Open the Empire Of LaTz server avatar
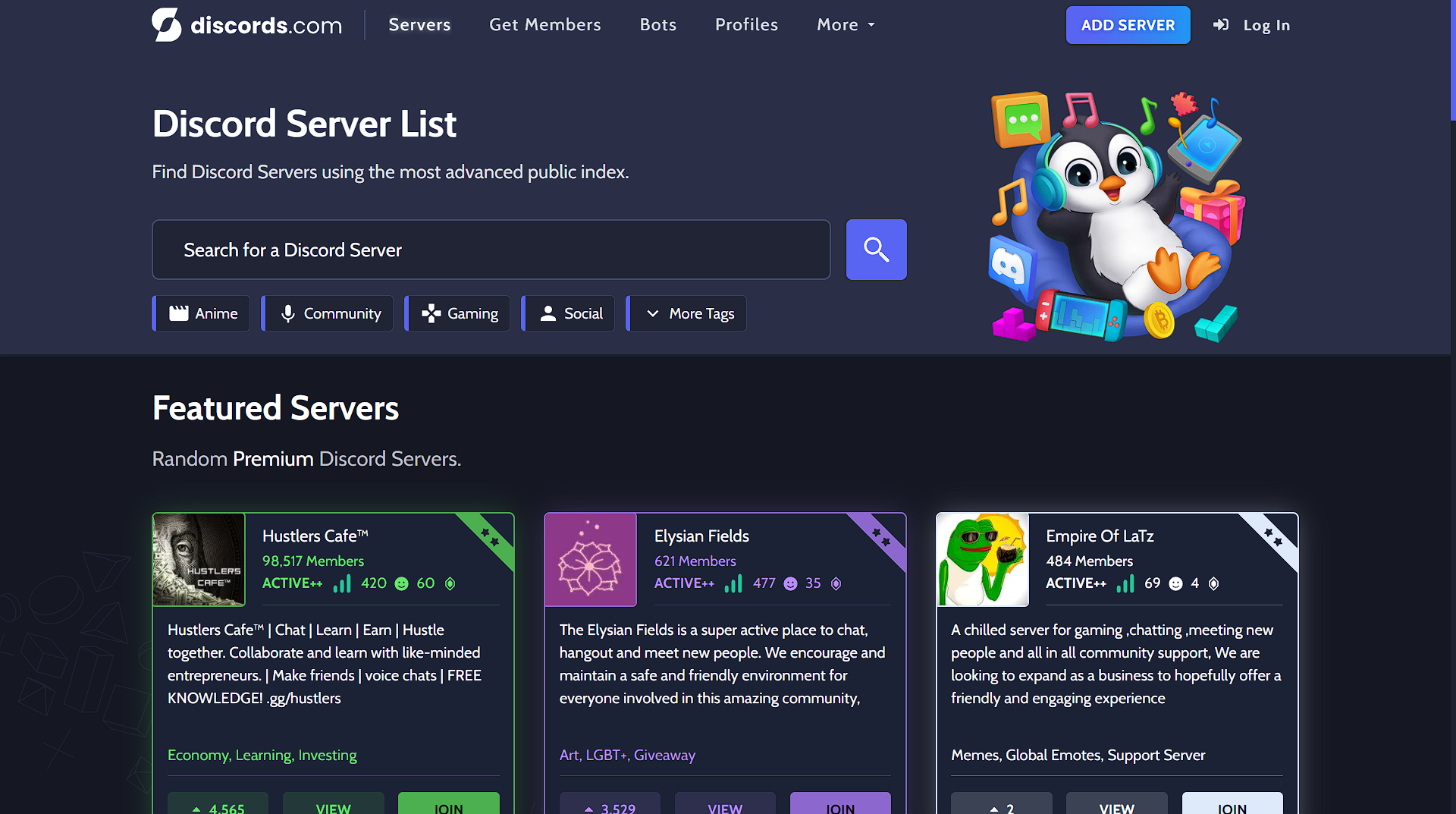1456x814 pixels. (x=983, y=560)
